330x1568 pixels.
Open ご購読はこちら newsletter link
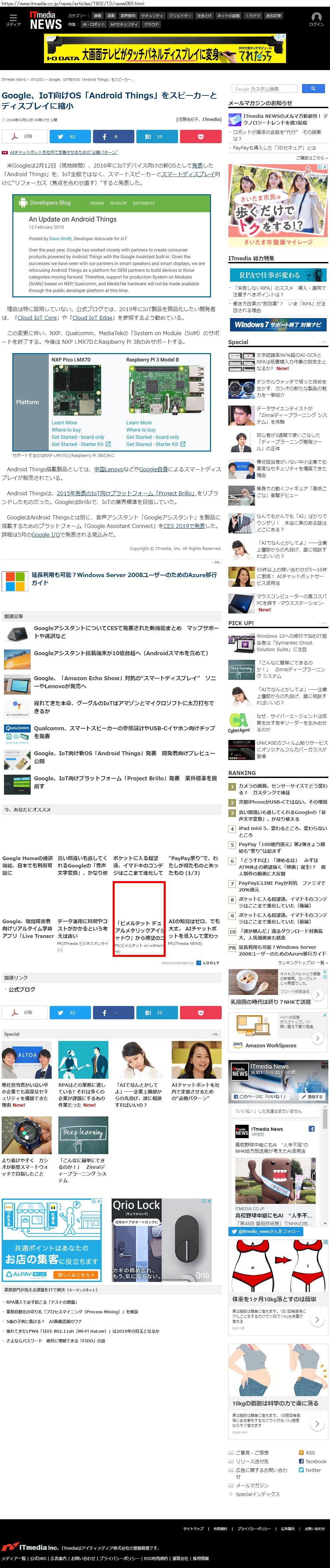(x=311, y=158)
